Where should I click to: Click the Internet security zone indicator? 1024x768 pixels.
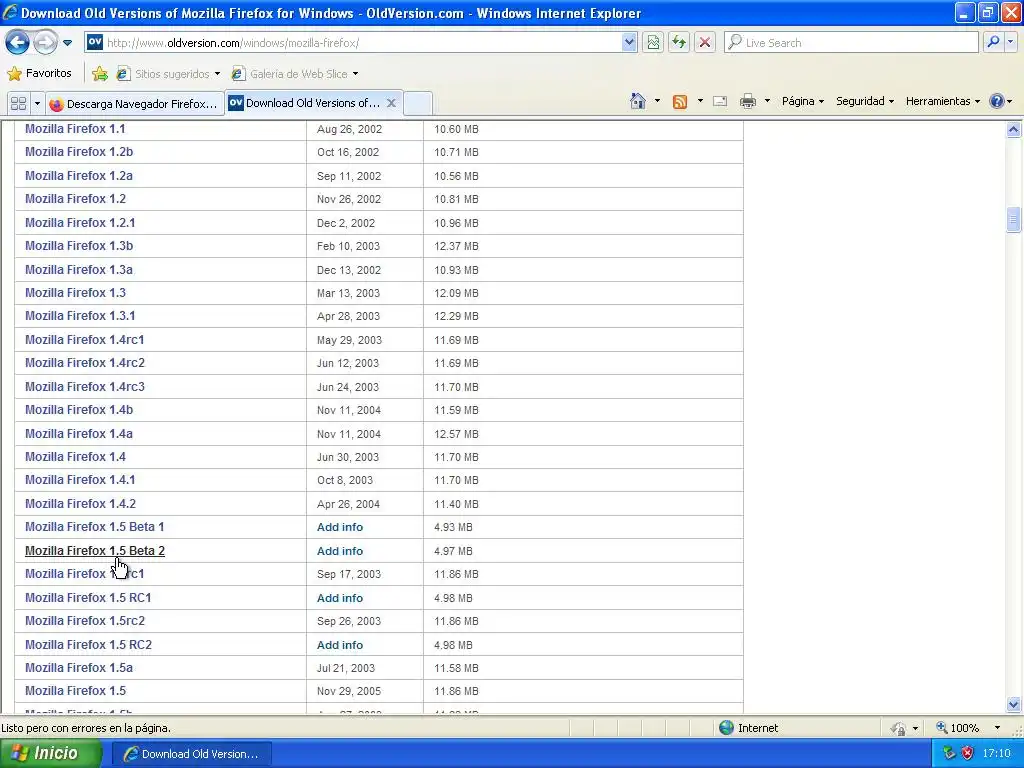748,728
